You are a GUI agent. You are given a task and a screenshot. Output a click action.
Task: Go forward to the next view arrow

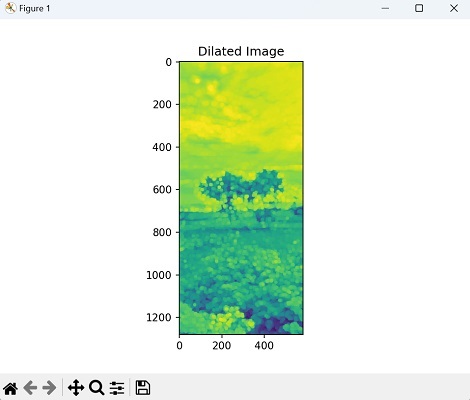(49, 388)
